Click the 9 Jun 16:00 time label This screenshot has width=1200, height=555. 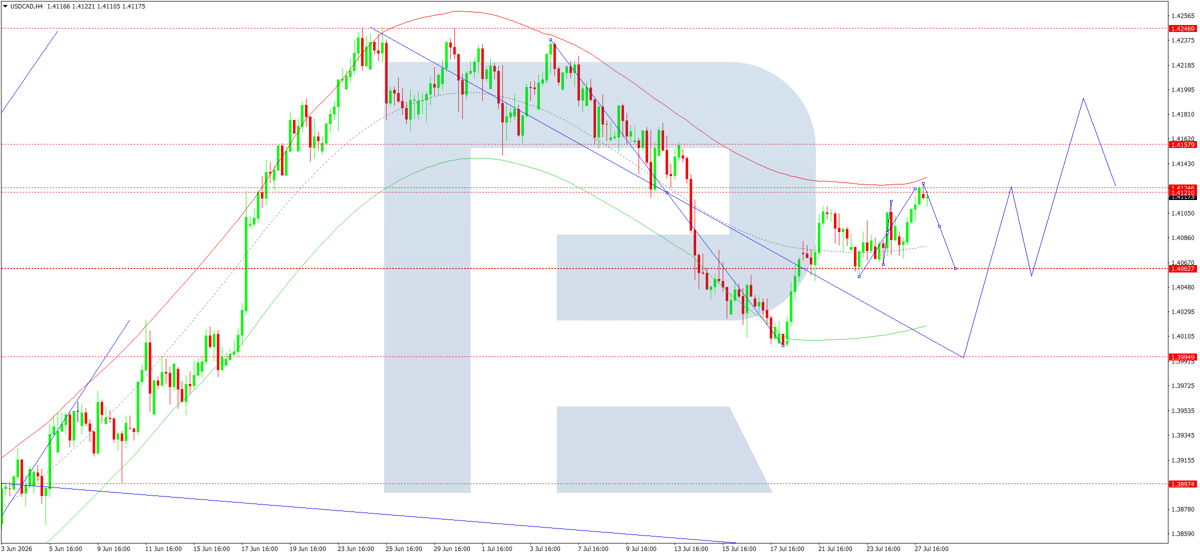point(113,549)
